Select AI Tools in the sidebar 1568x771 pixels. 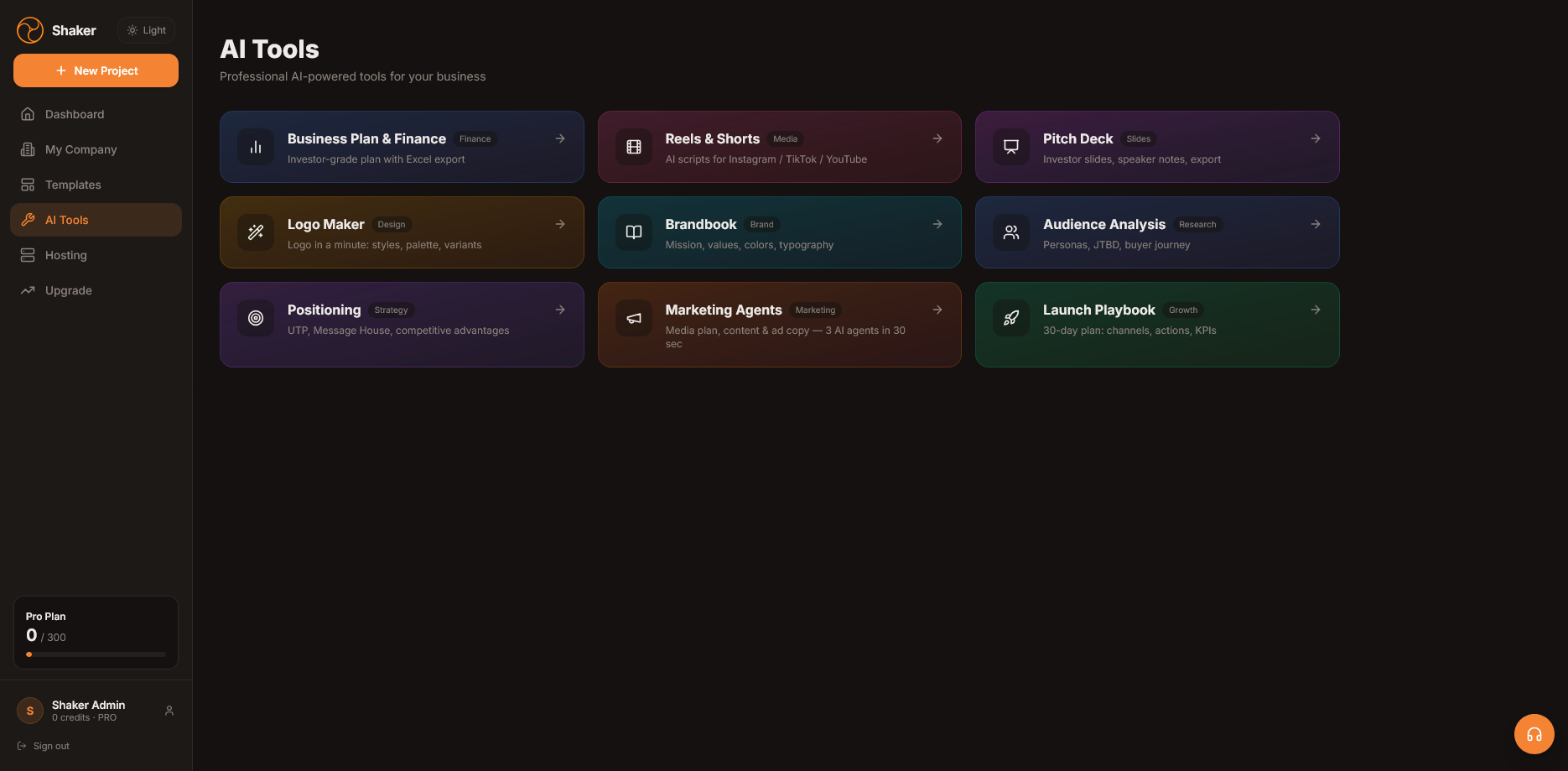tap(96, 220)
